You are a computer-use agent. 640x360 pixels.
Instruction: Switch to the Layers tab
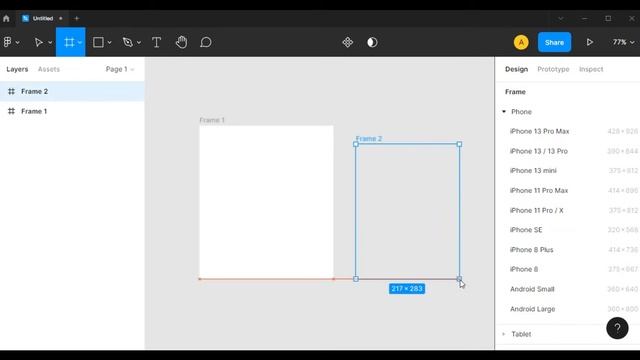17,69
